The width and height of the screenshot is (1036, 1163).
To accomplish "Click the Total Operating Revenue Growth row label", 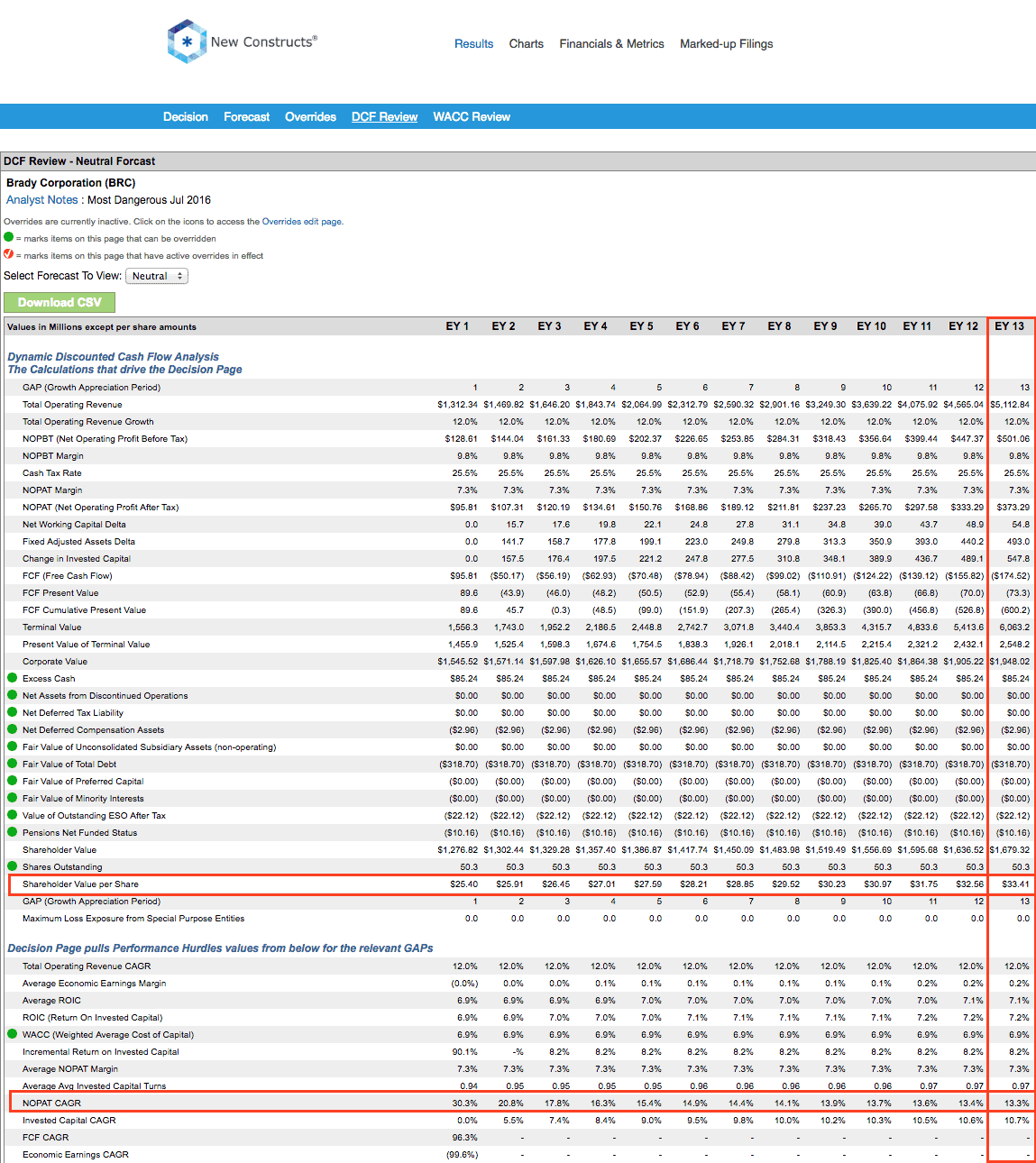I will click(x=88, y=422).
